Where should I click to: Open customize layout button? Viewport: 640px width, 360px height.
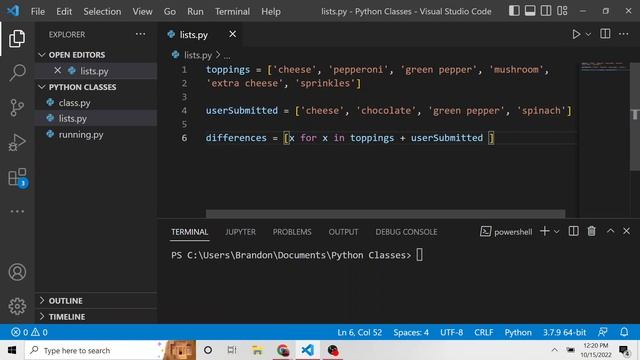[562, 11]
